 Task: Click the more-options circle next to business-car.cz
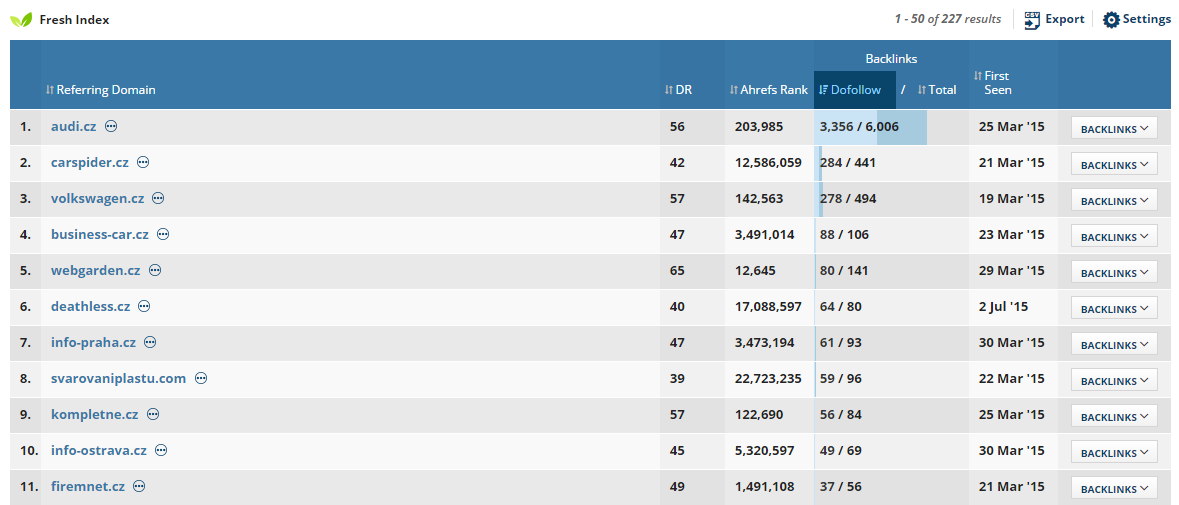162,234
